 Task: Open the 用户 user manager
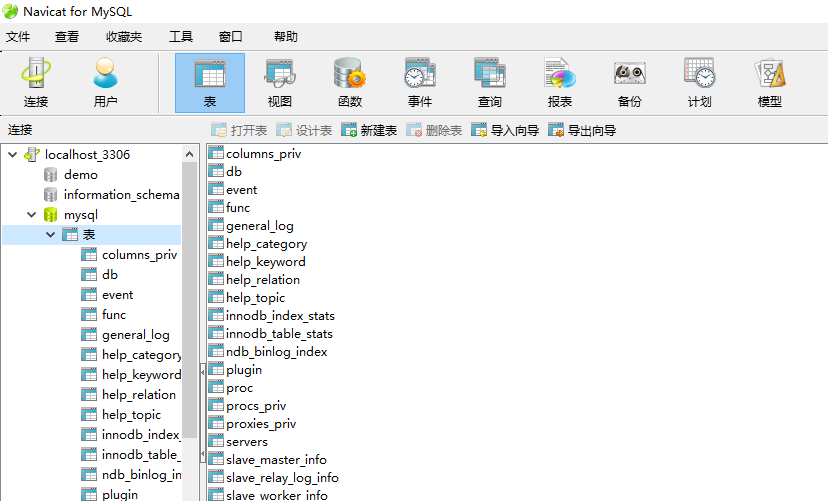point(105,82)
